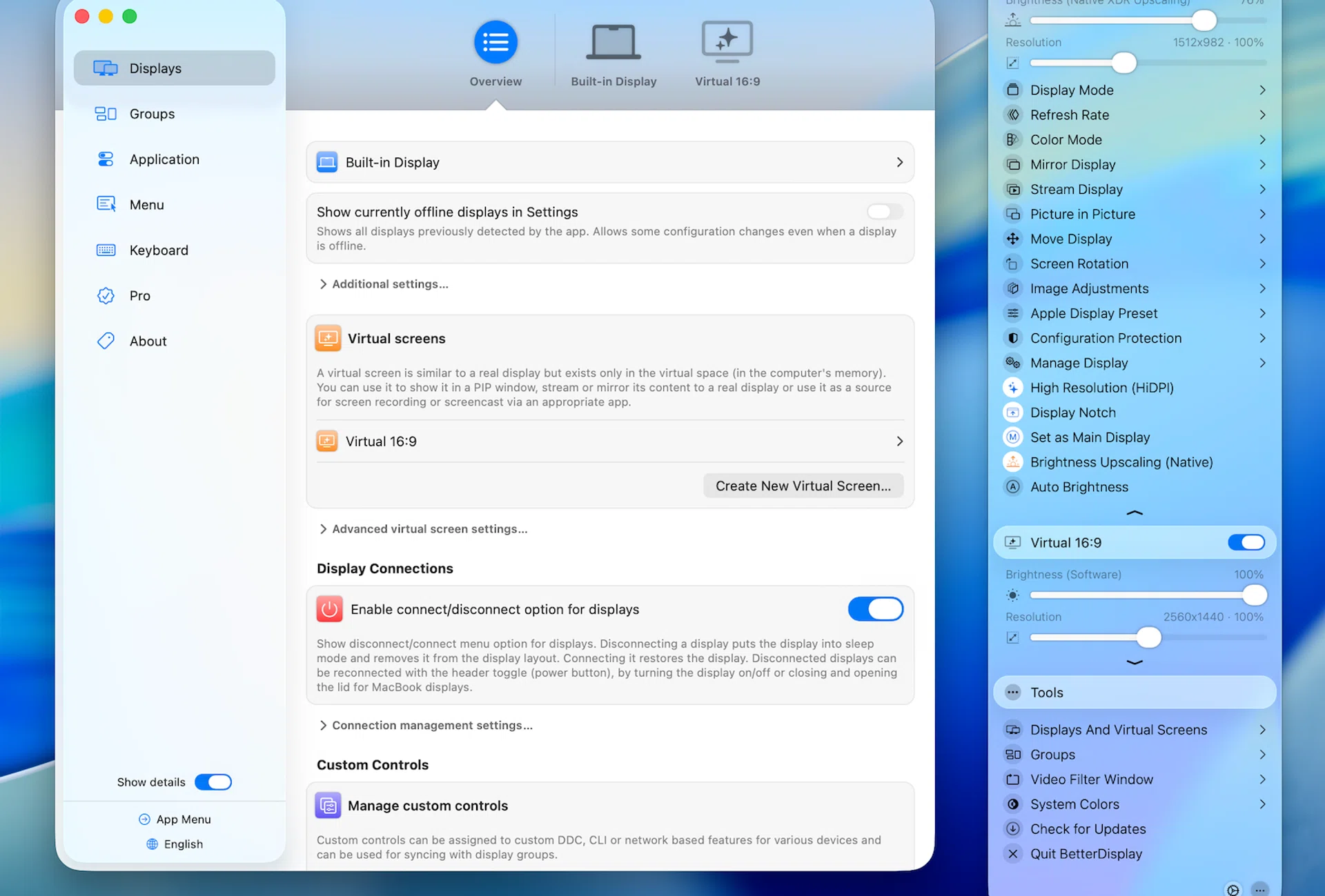Open the About section in sidebar
The height and width of the screenshot is (896, 1325).
pyautogui.click(x=174, y=341)
